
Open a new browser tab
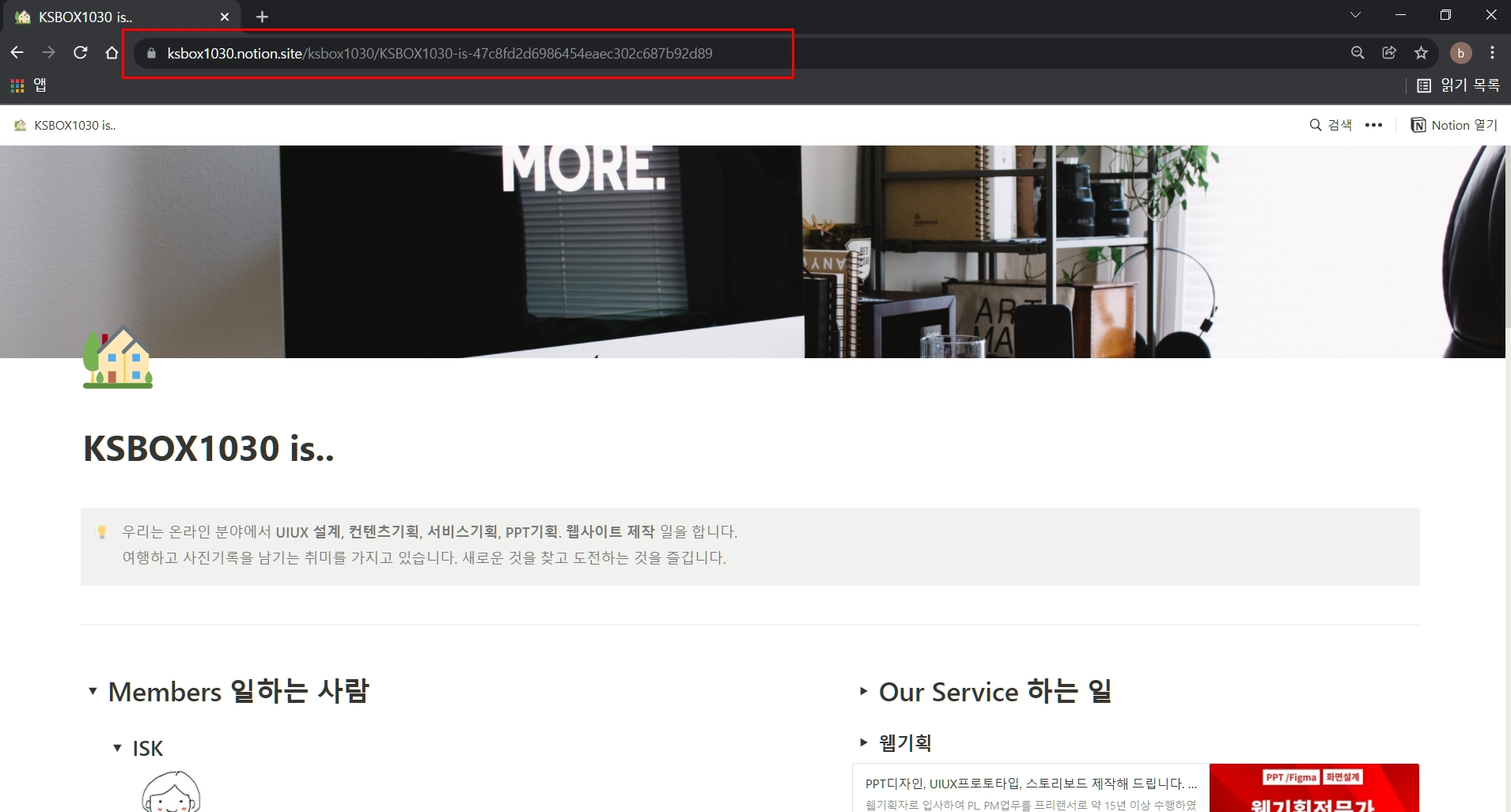tap(263, 17)
